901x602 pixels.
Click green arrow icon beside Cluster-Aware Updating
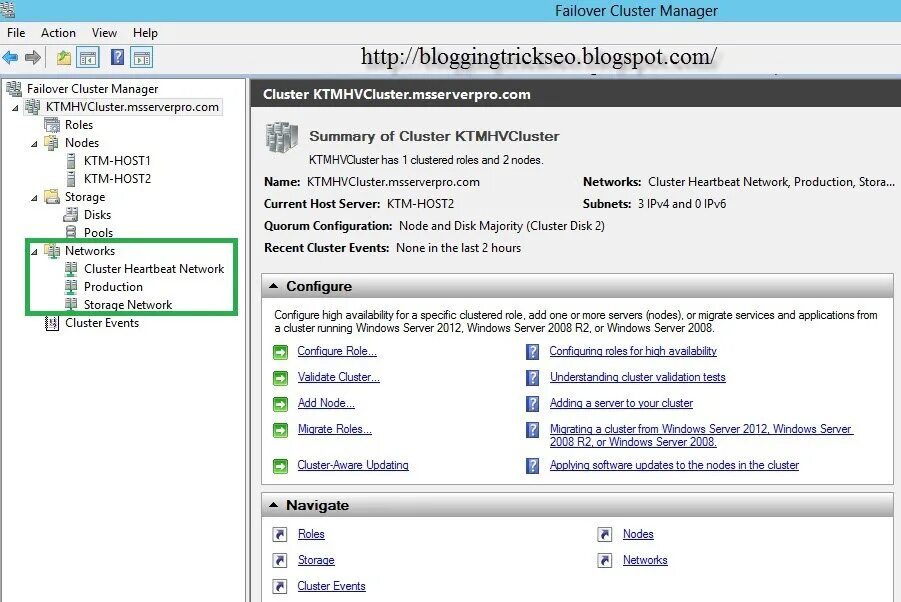280,466
